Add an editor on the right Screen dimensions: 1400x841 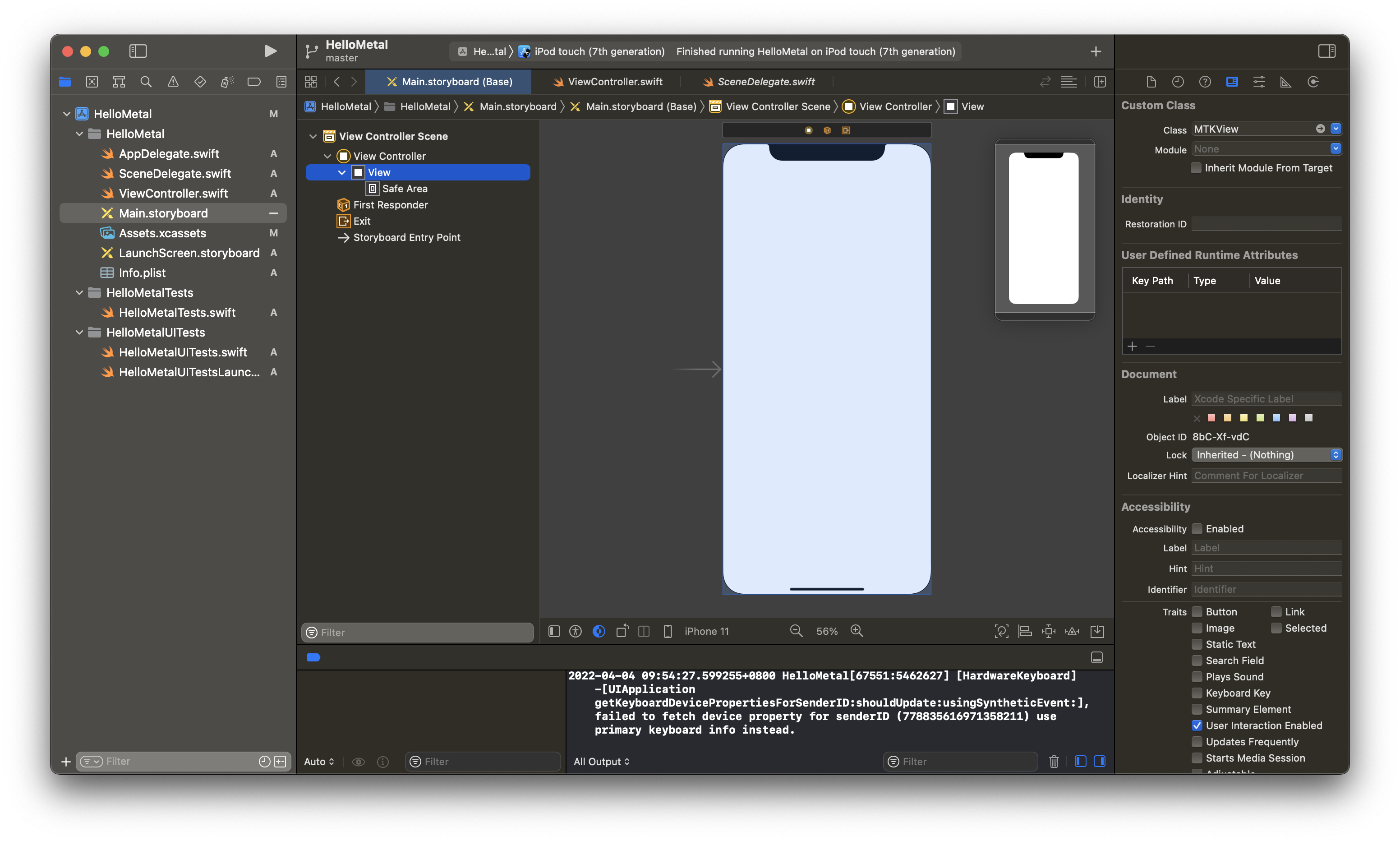click(1100, 82)
